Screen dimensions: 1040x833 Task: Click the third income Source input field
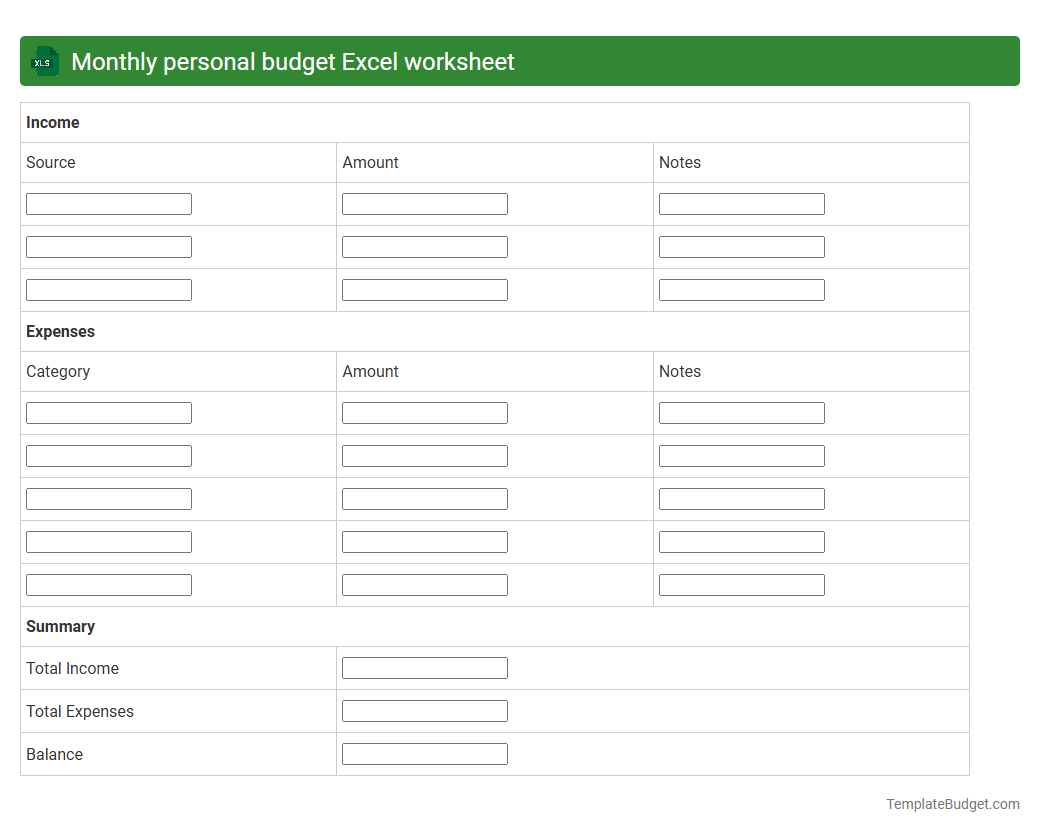(x=108, y=289)
